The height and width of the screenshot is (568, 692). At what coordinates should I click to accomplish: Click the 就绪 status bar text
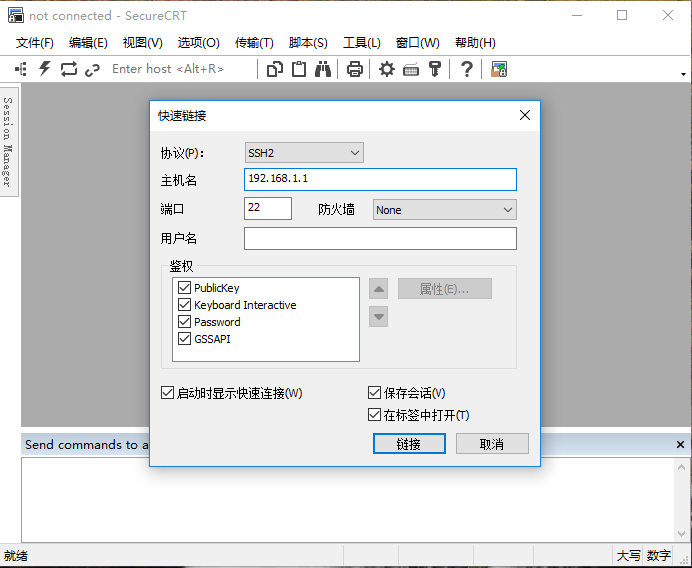click(16, 556)
